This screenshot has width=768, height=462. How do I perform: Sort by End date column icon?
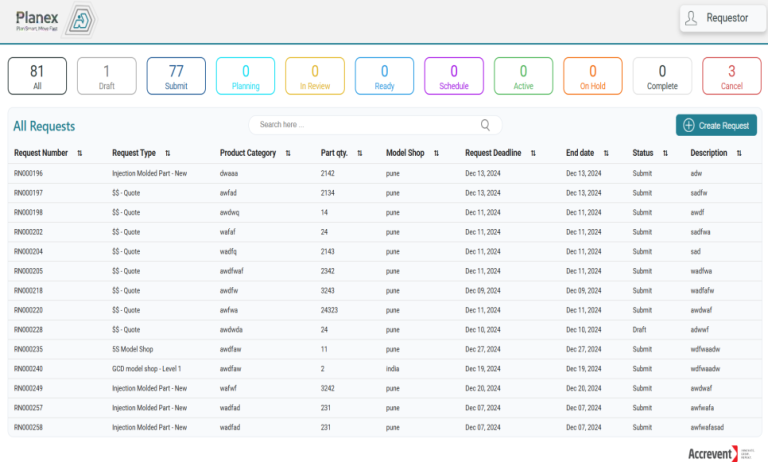coord(605,153)
